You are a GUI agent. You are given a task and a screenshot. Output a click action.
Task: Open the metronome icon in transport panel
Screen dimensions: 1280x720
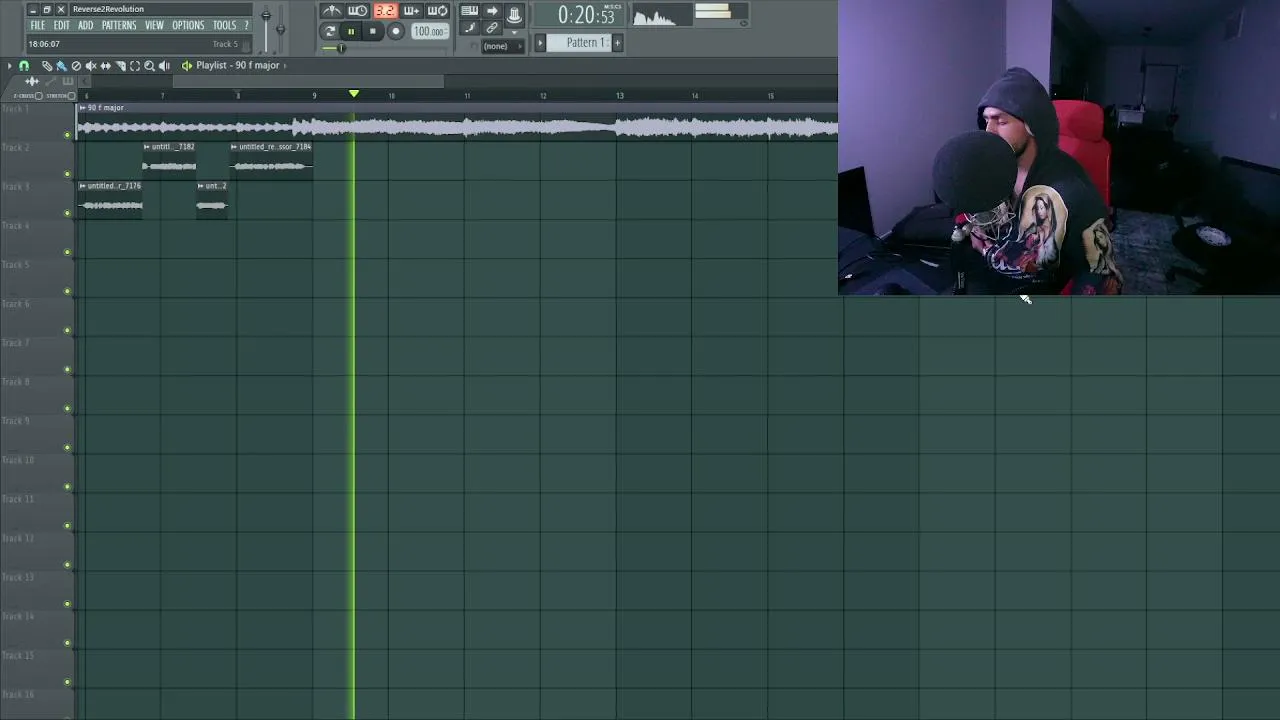tap(331, 11)
